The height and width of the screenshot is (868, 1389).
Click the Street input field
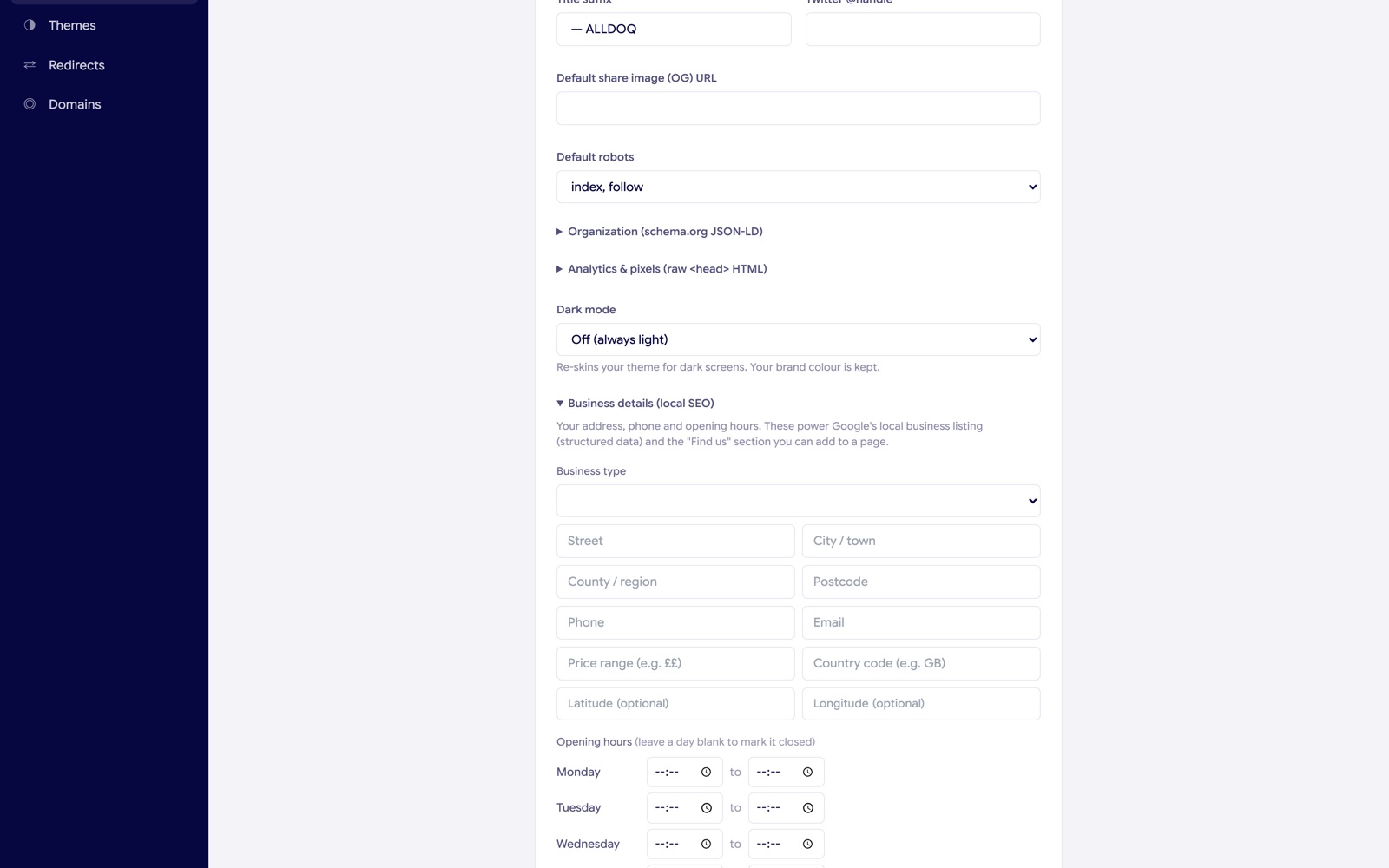coord(675,541)
